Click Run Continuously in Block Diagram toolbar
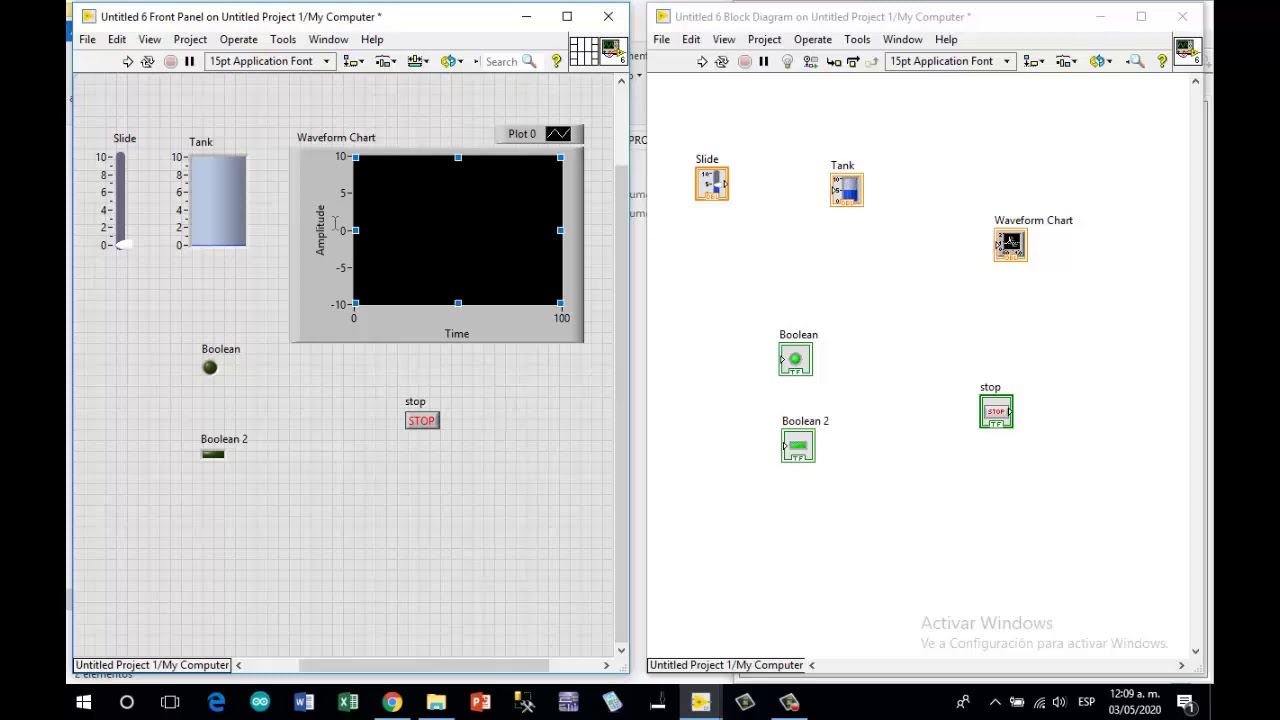The image size is (1280, 720). (722, 62)
